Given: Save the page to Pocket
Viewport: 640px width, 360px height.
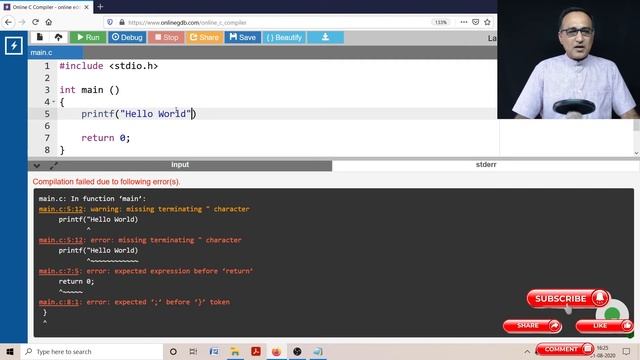Looking at the screenshot, I should [476, 22].
